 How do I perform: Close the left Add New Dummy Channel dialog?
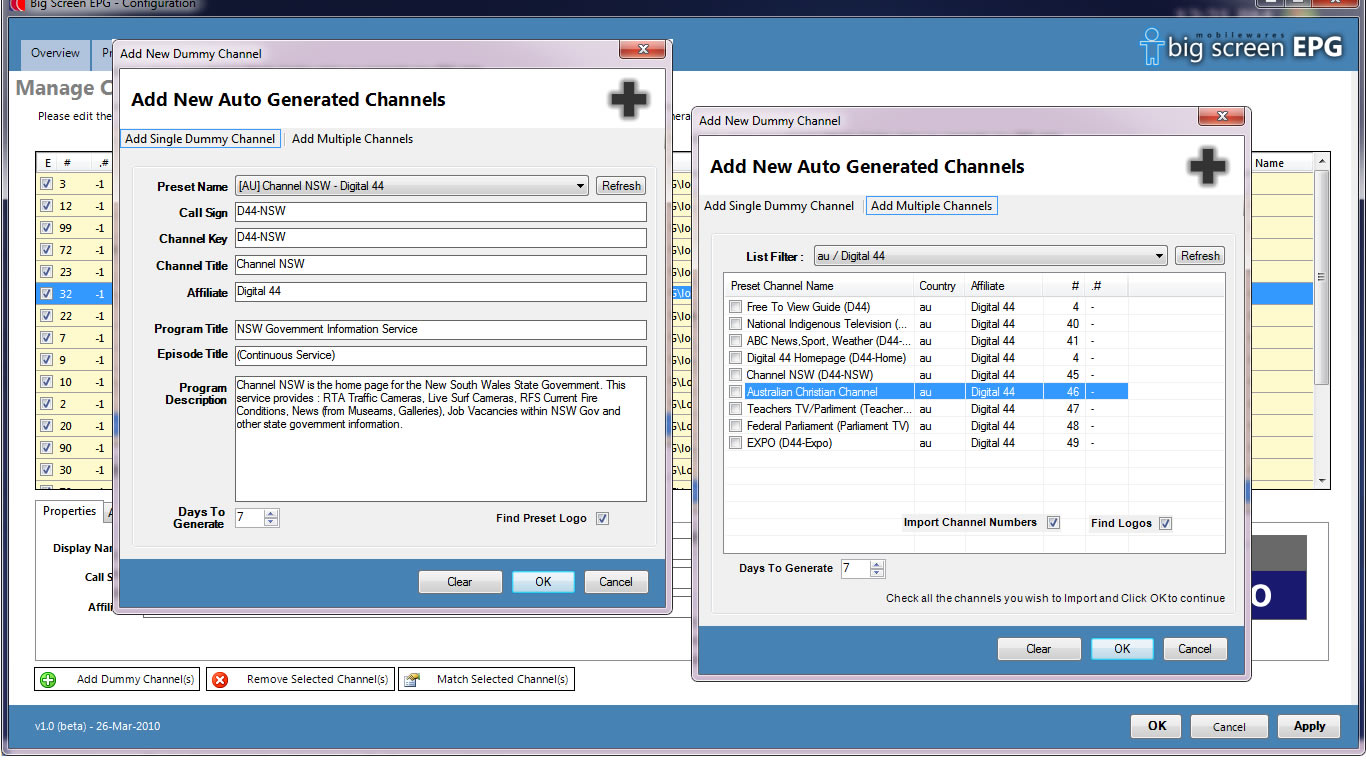pos(642,49)
